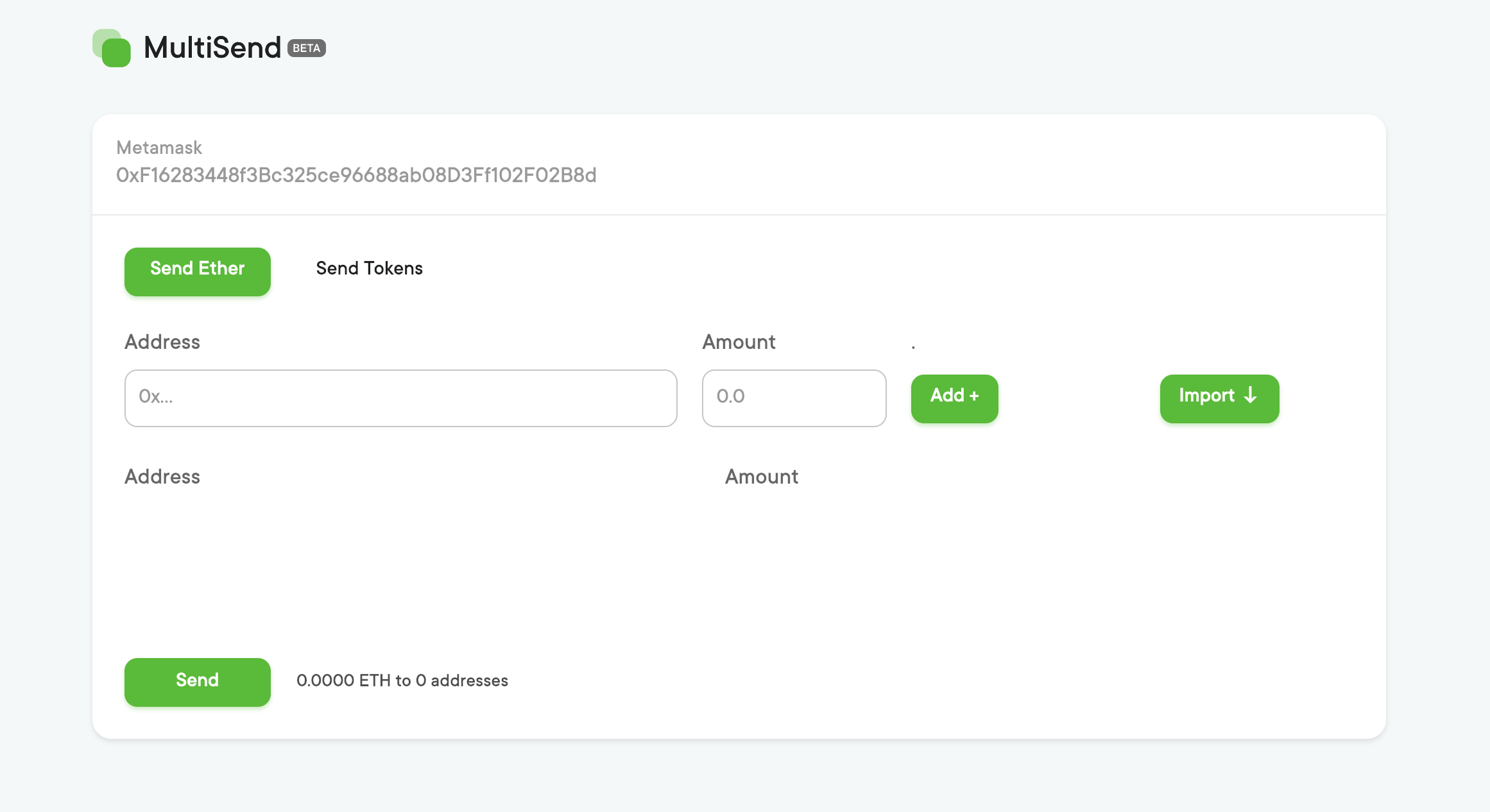Click the Amount column header in recipient list
This screenshot has height=812, width=1490.
coord(761,477)
